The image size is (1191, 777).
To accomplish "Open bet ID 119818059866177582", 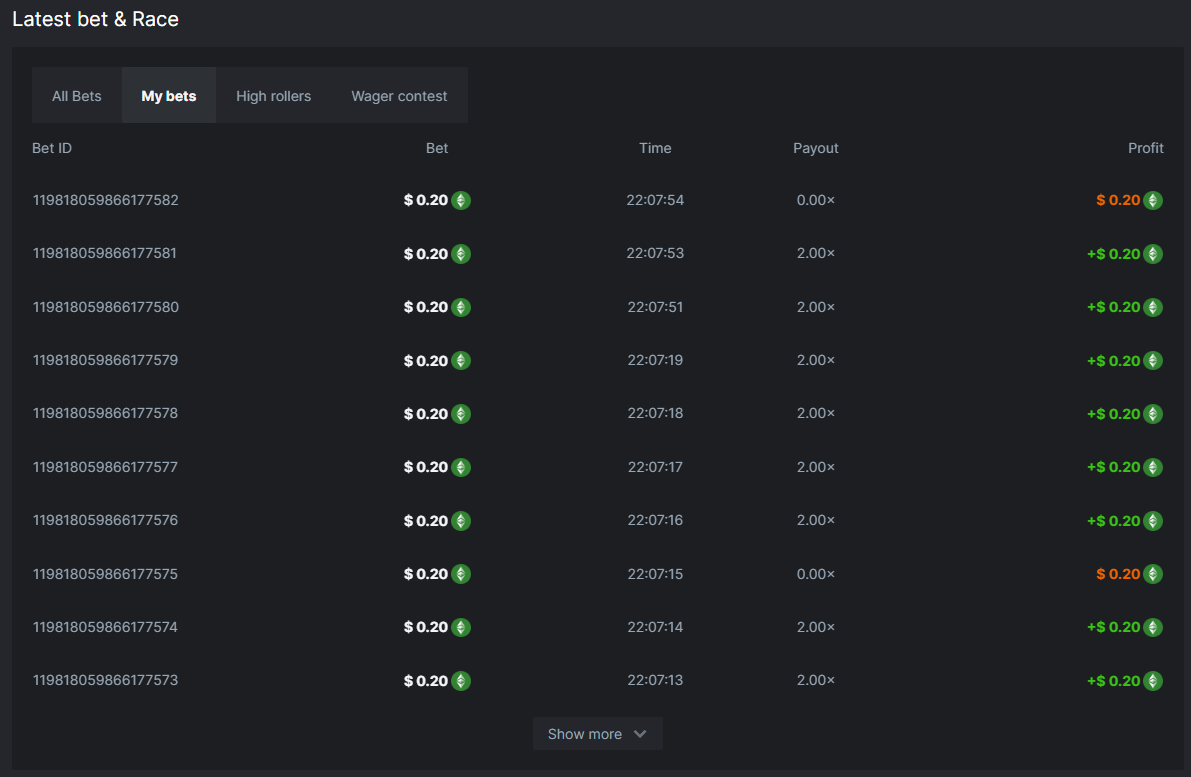I will 105,200.
